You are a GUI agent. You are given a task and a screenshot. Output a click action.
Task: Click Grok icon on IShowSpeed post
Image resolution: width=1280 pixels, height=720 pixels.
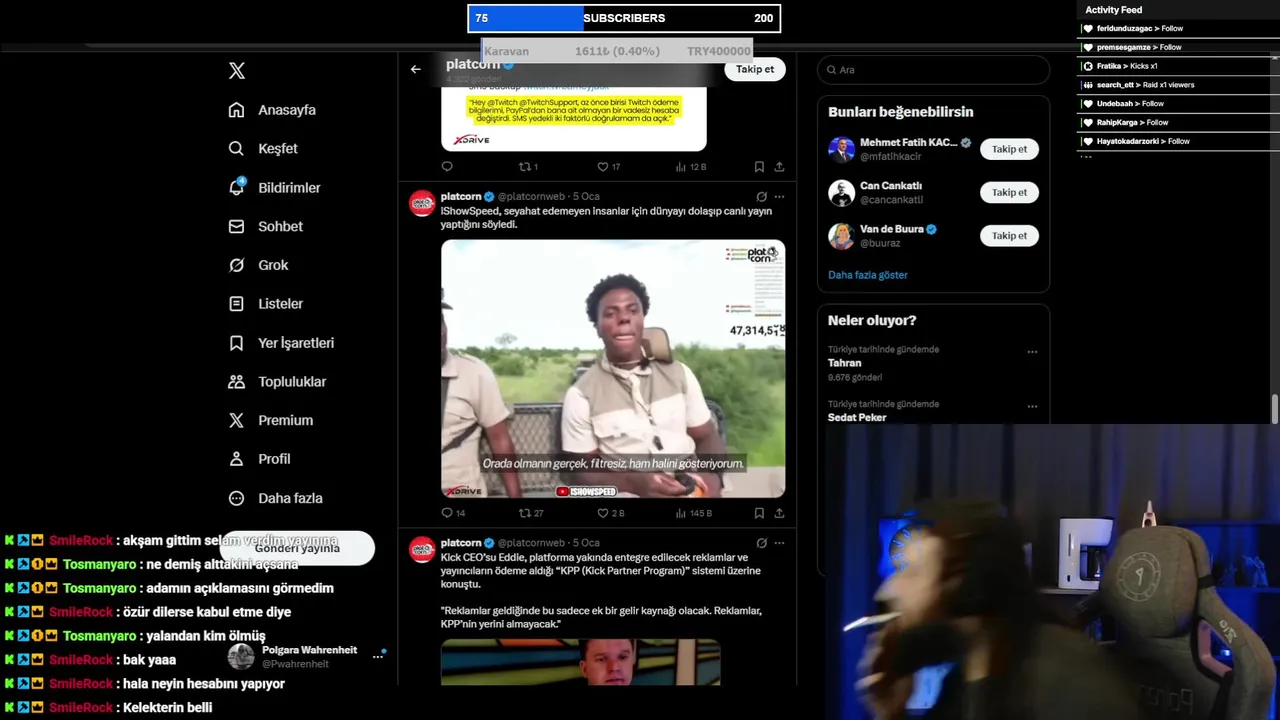click(x=761, y=197)
